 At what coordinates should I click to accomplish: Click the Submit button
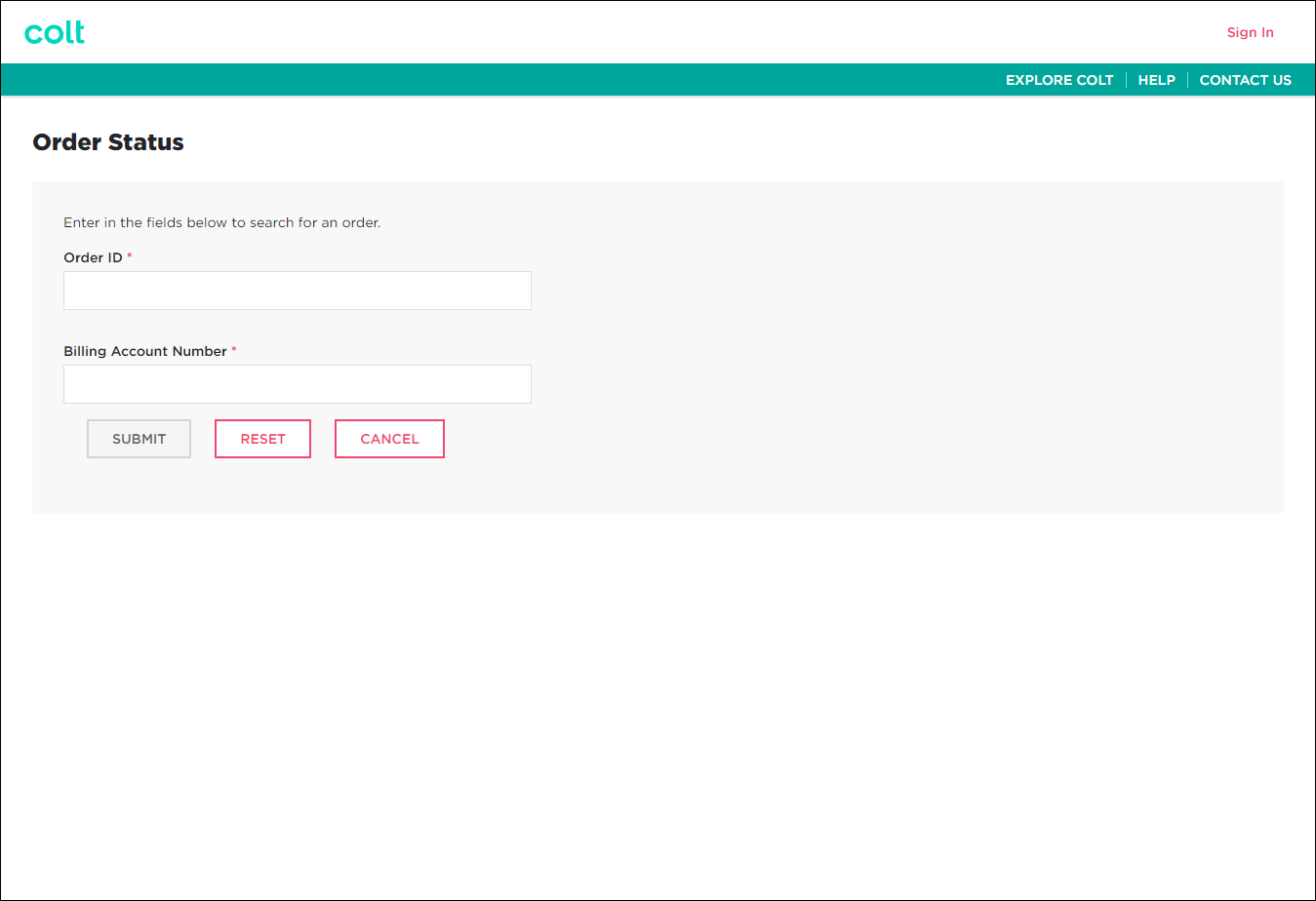pyautogui.click(x=139, y=439)
